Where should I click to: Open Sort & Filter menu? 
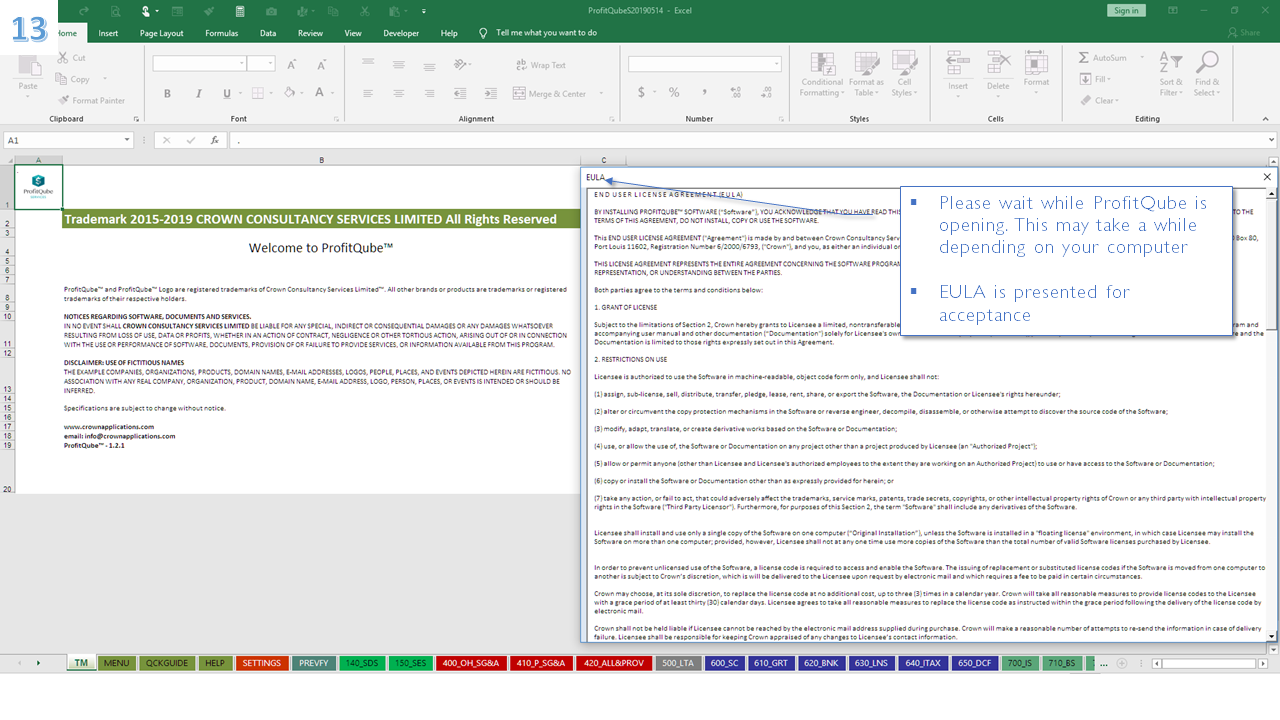pos(1170,75)
